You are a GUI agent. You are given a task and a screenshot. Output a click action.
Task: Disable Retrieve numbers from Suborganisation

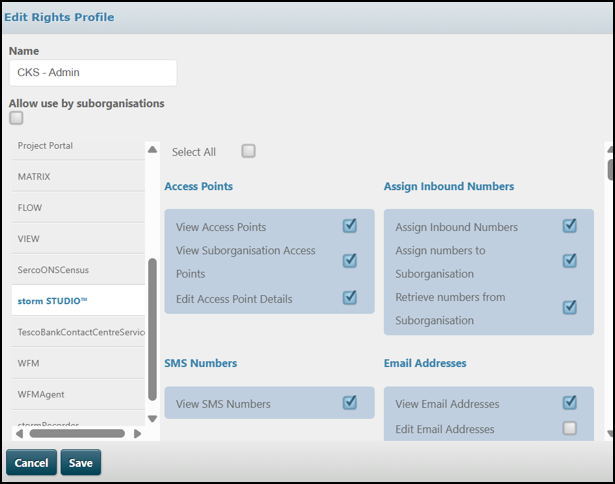[x=569, y=307]
